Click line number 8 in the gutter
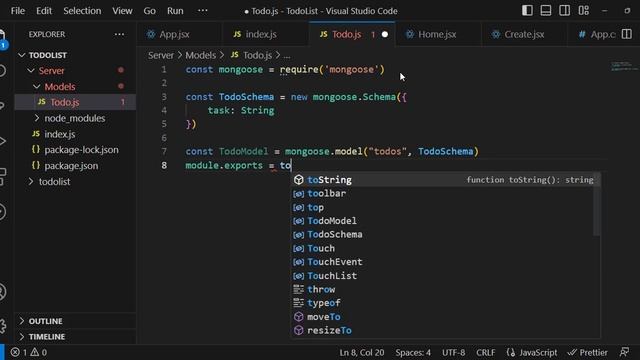This screenshot has height=360, width=640. pyautogui.click(x=164, y=165)
